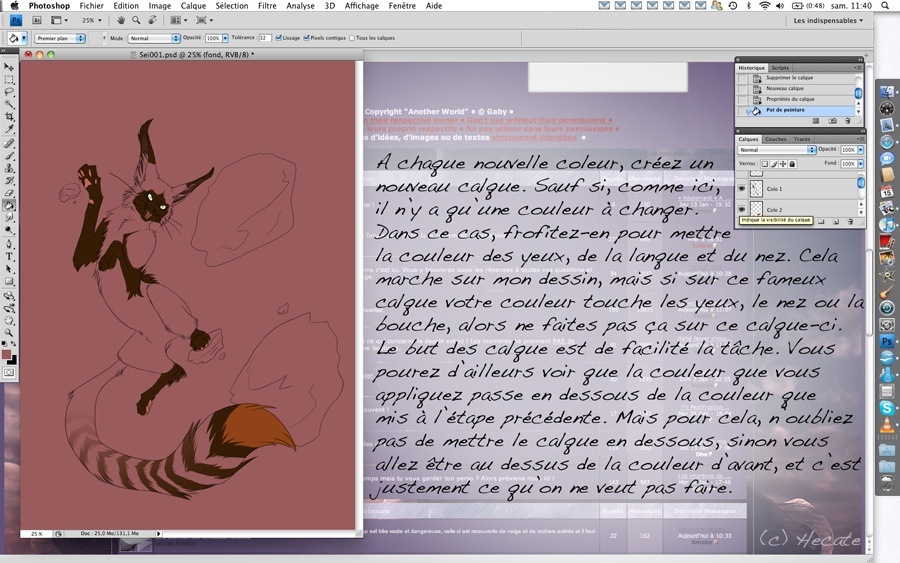Click the foreground color swatch
Image resolution: width=900 pixels, height=563 pixels.
click(6, 355)
